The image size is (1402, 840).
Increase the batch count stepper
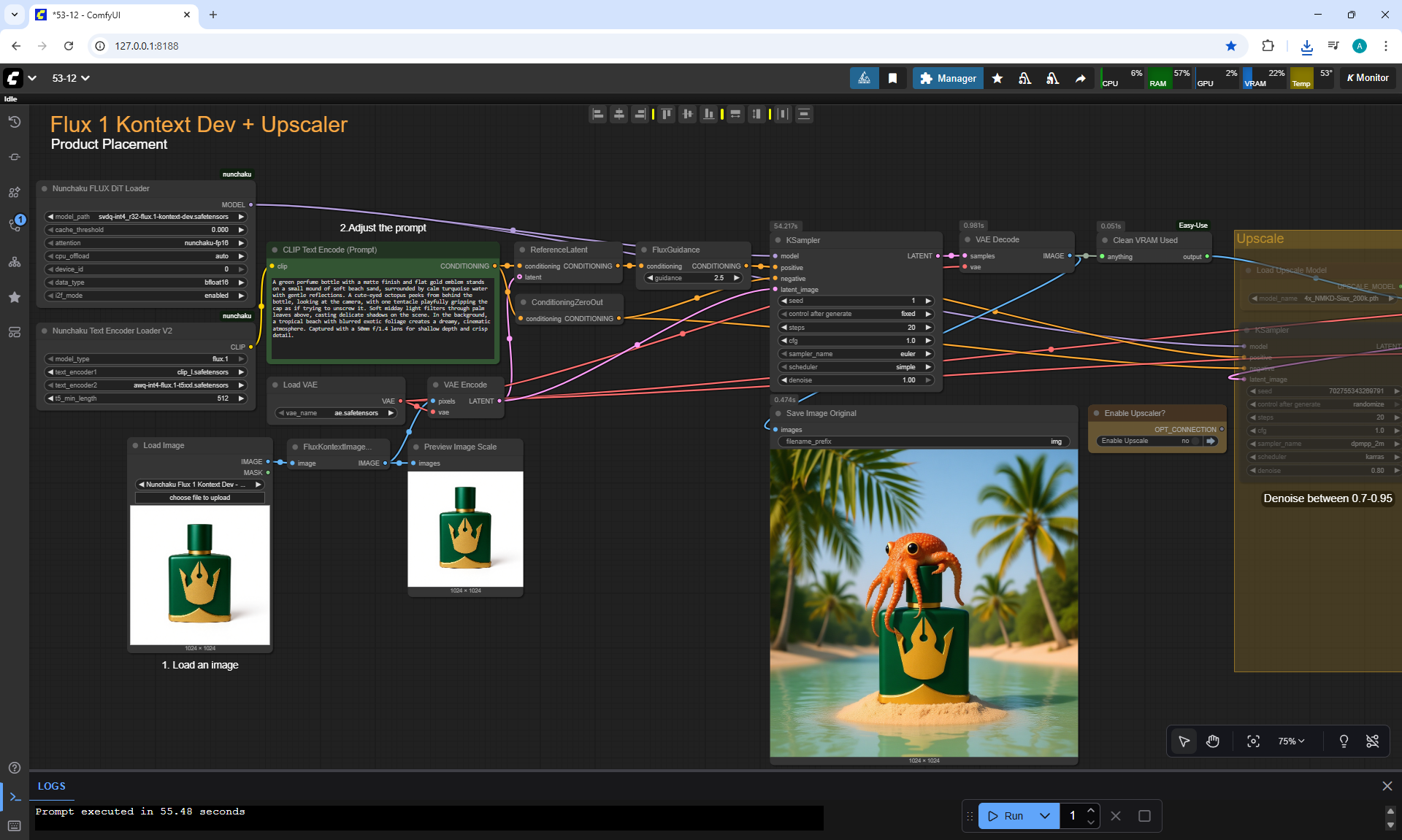pos(1090,810)
